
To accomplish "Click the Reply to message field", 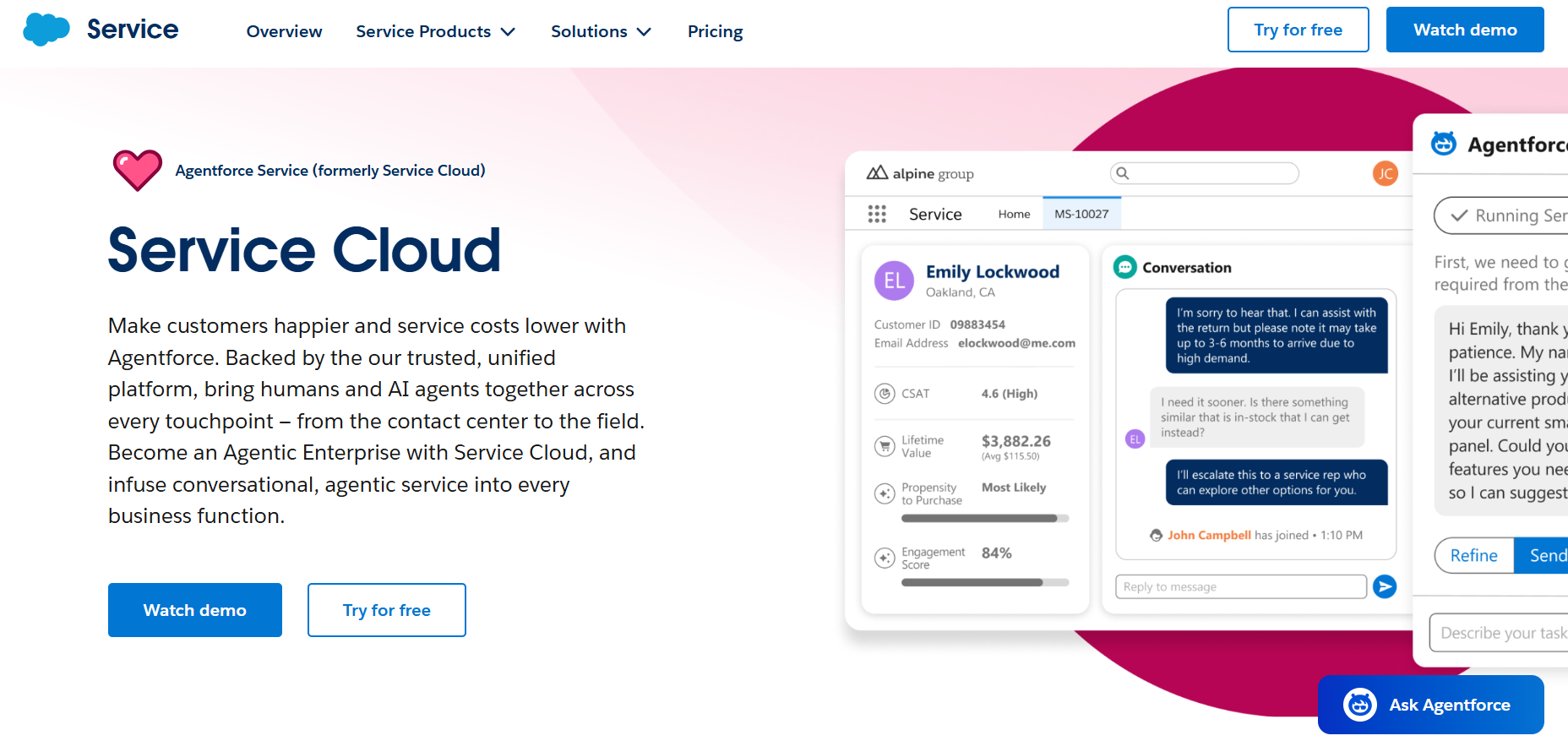I will (x=1241, y=586).
